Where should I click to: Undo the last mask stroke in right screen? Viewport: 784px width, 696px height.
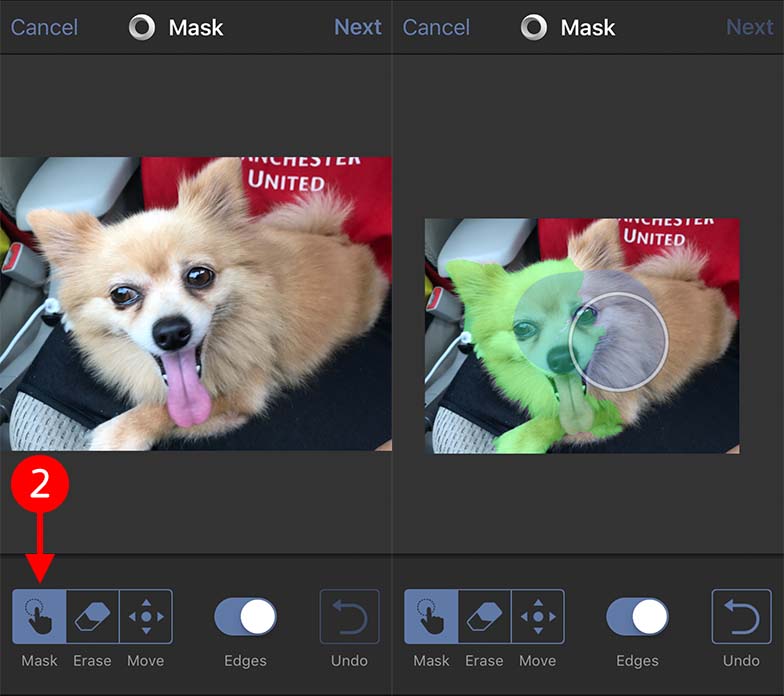point(741,616)
